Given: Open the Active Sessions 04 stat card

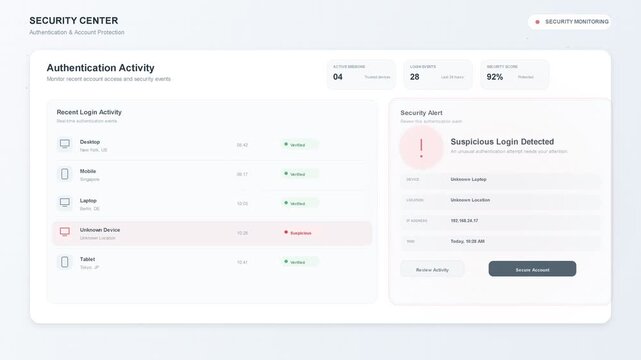Looking at the screenshot, I should pyautogui.click(x=361, y=74).
